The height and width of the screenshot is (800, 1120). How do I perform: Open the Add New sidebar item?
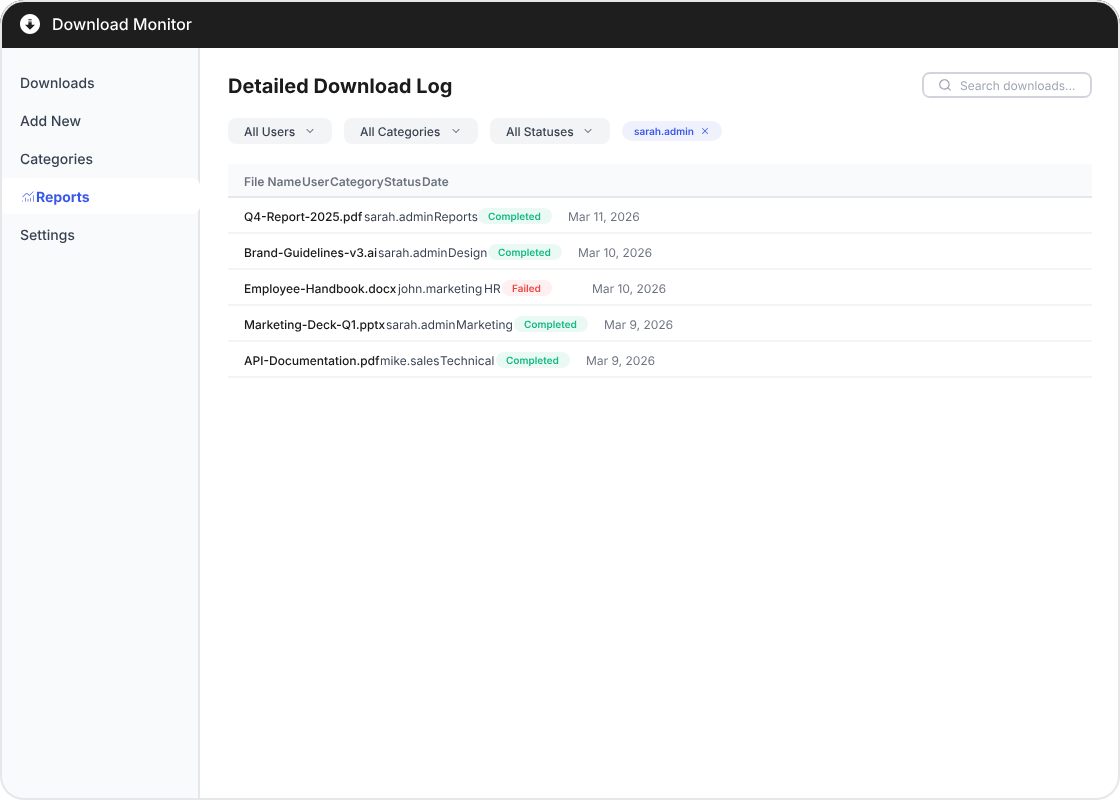(50, 121)
